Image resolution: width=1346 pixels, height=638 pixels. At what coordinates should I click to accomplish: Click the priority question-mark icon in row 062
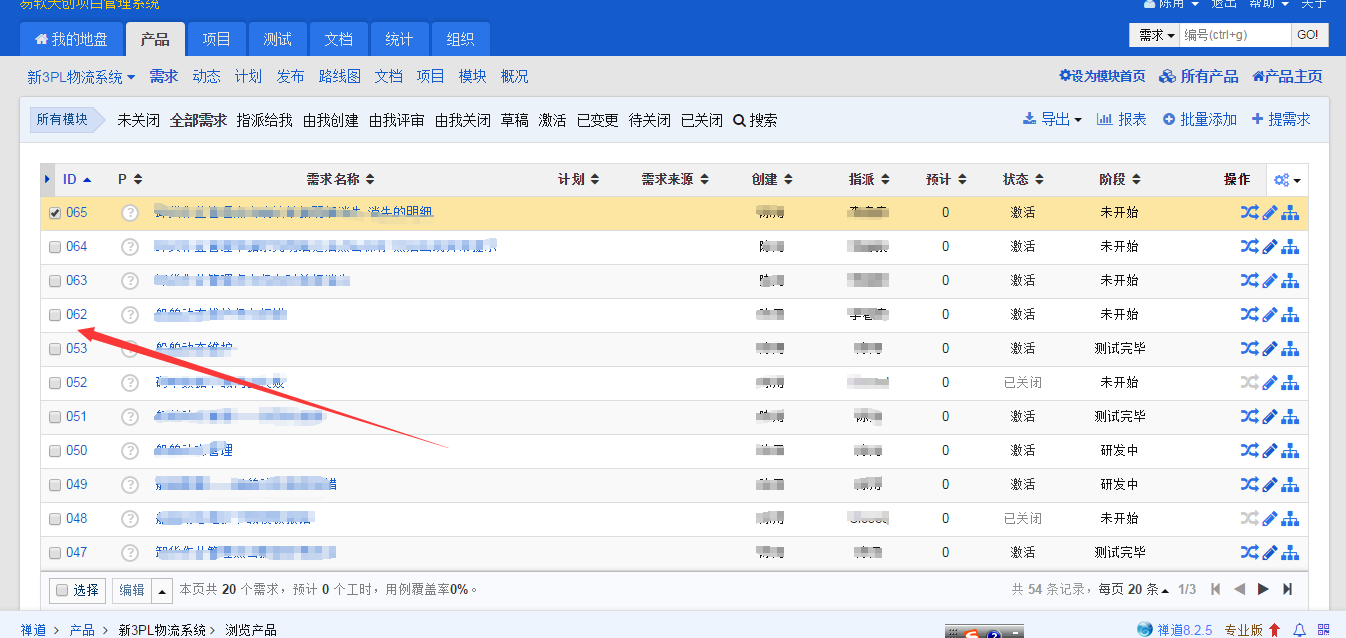pos(130,315)
